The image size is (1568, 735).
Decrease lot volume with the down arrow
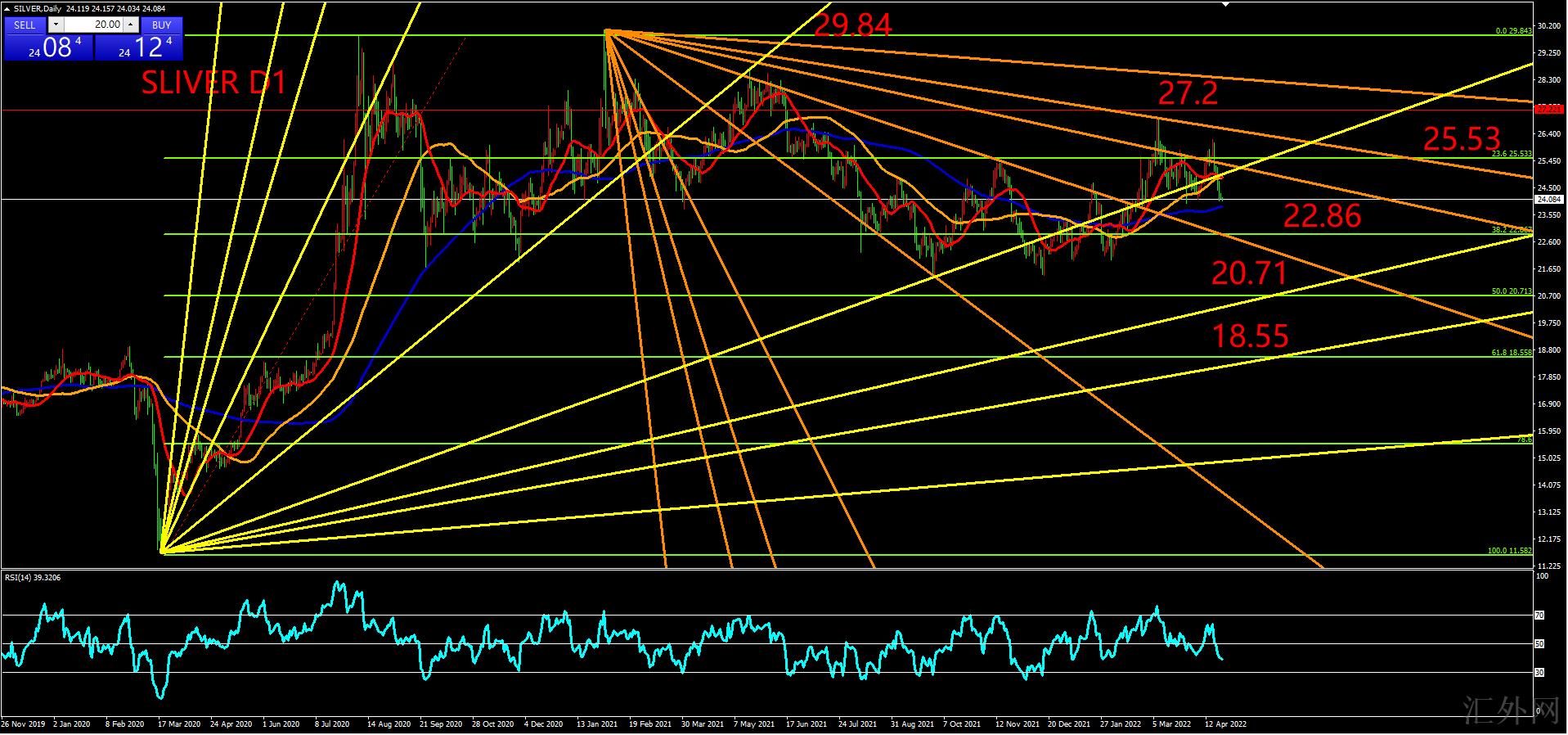56,25
